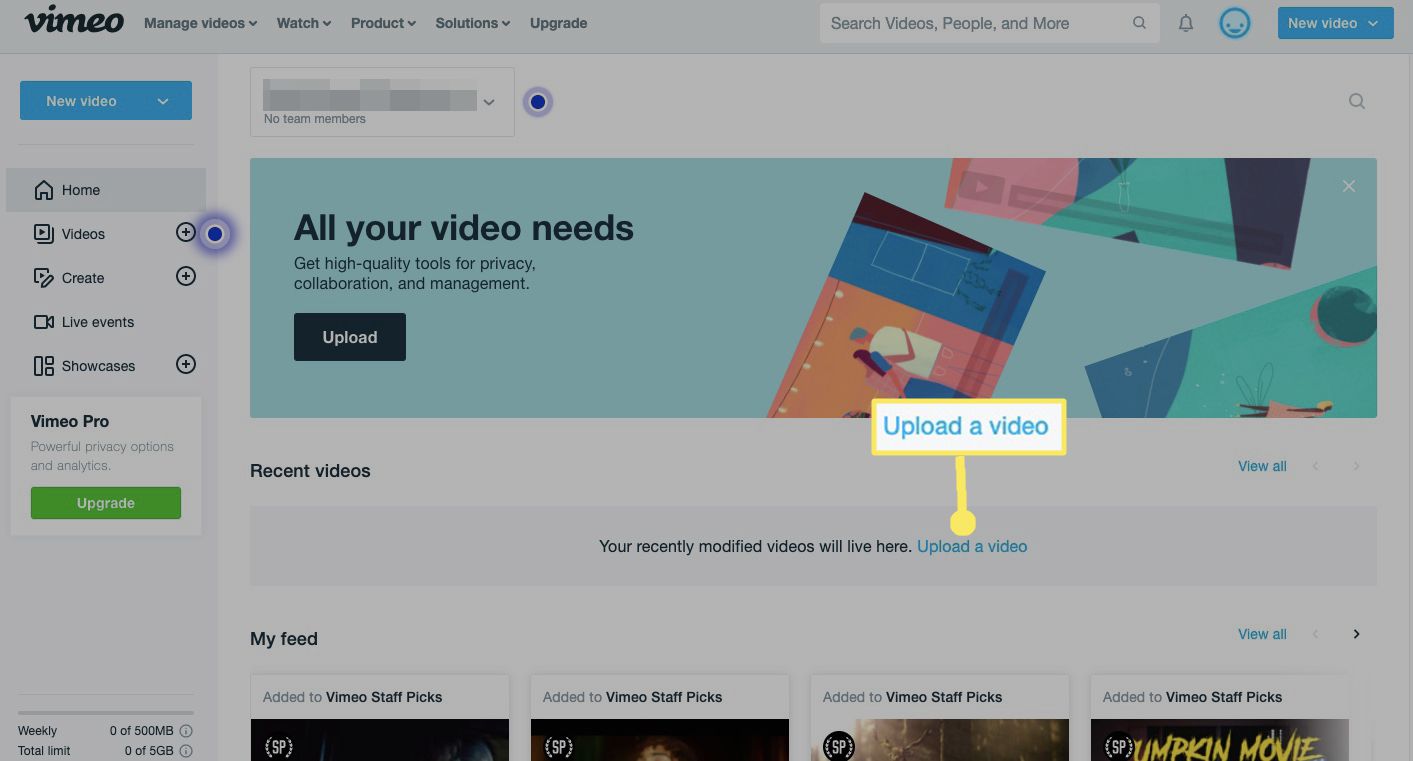This screenshot has width=1413, height=761.
Task: Click the weekly storage usage bar
Action: (106, 713)
